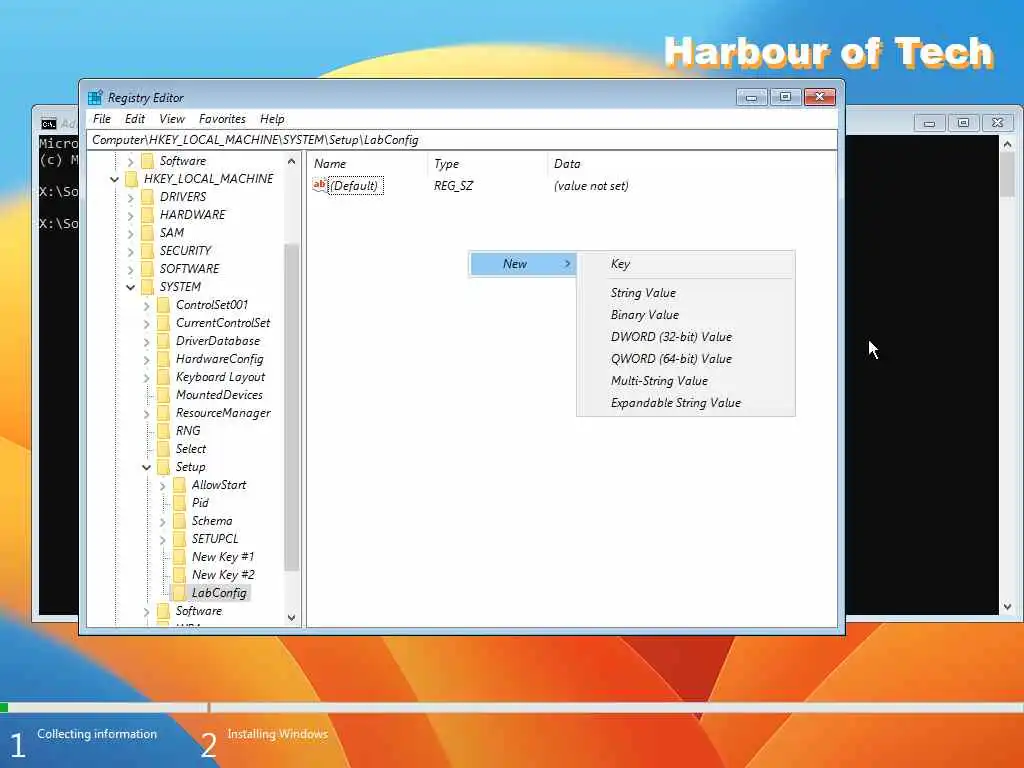The height and width of the screenshot is (768, 1024).
Task: Click Command Prompt scroll up arrow
Action: click(1007, 144)
